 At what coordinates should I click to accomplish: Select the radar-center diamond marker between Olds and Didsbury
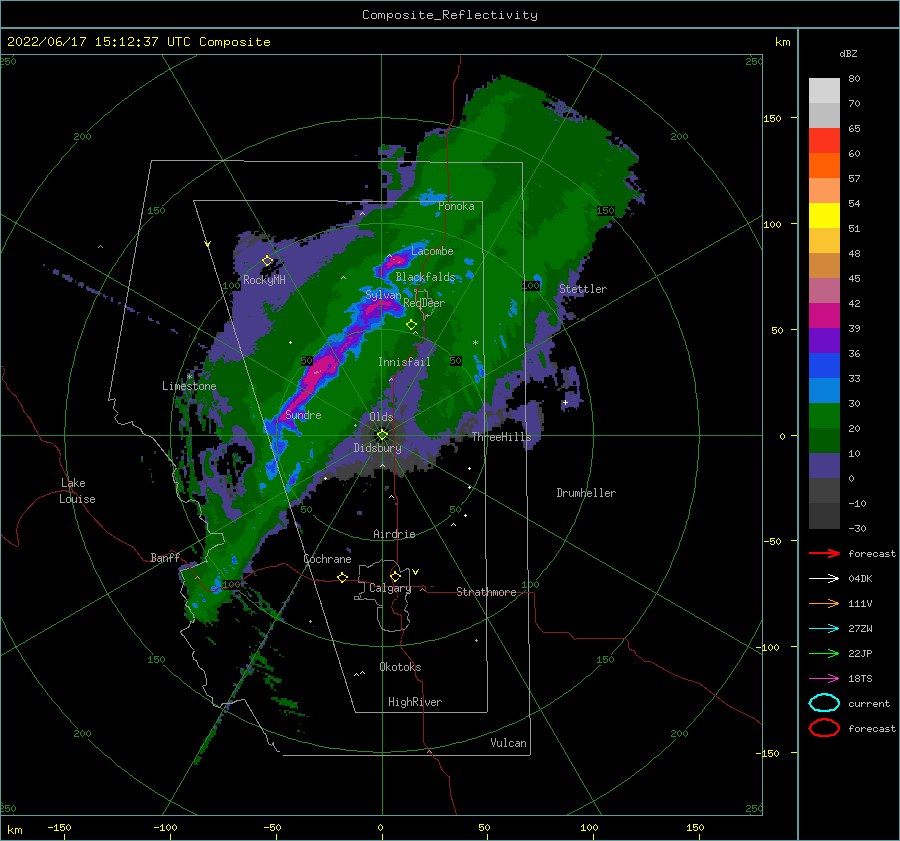(x=382, y=435)
